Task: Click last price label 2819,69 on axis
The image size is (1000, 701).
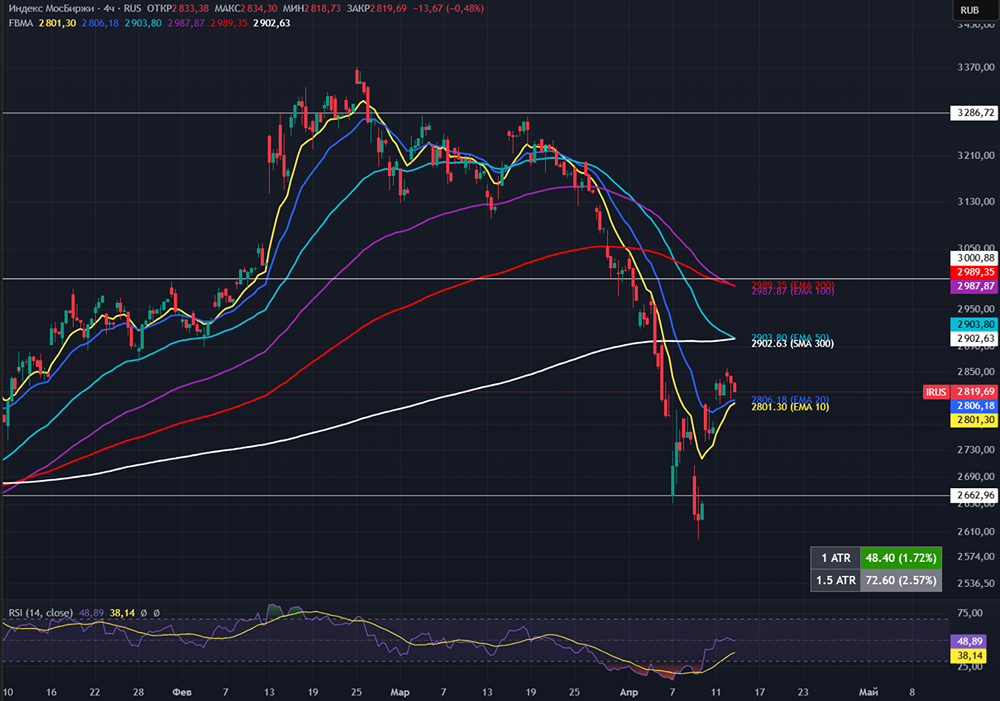Action: tap(974, 392)
